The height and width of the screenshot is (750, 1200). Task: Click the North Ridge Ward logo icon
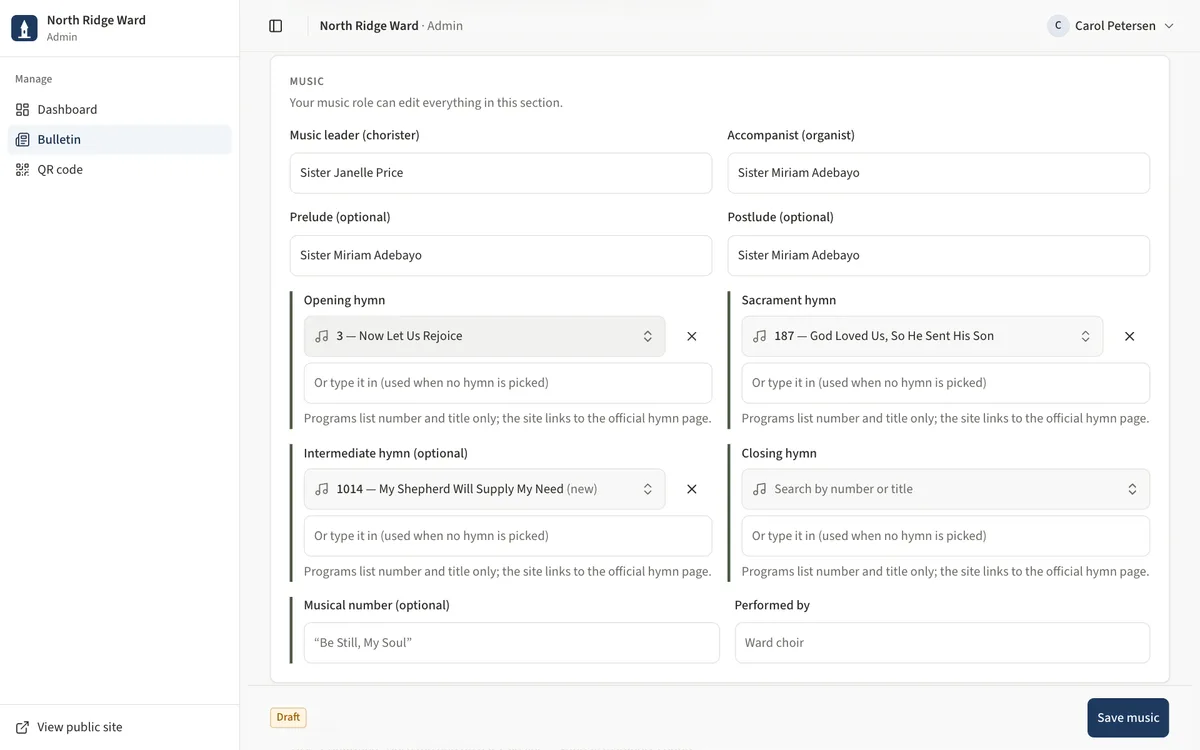(x=24, y=28)
